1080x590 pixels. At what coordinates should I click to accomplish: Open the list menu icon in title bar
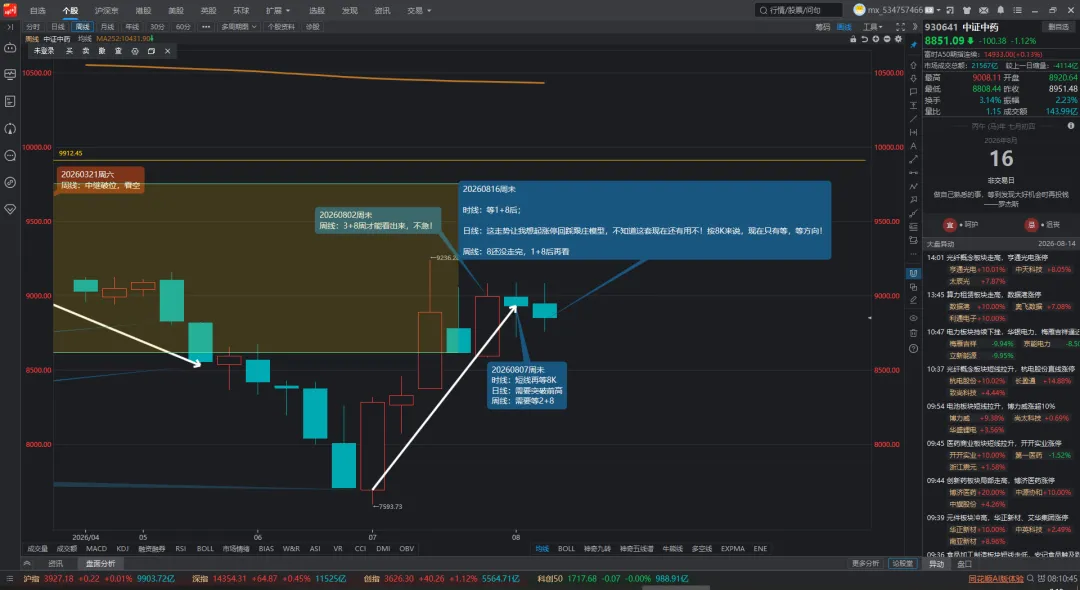(x=1017, y=10)
